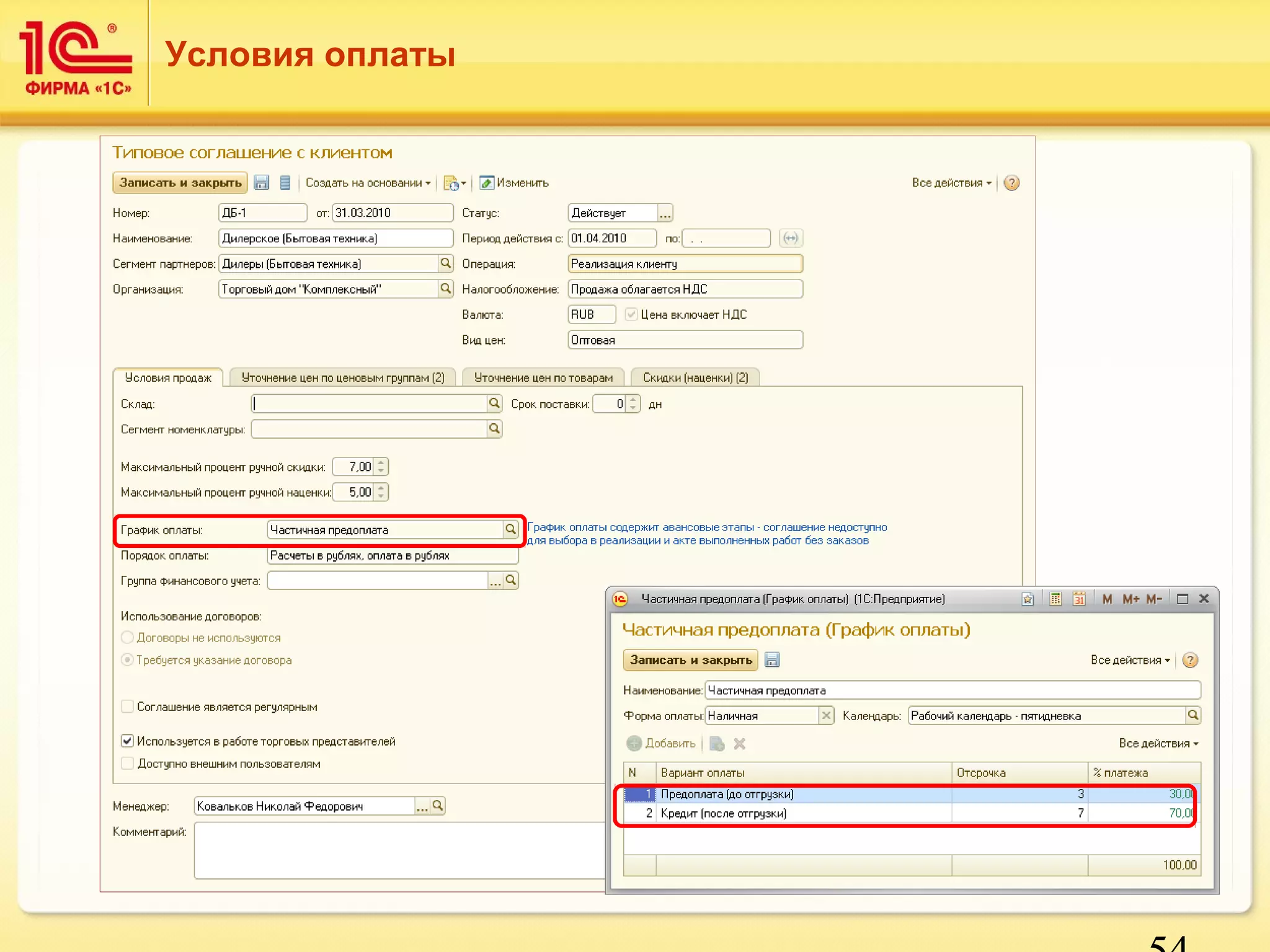Open calendar icon in popup title bar
Screen dimensions: 1270x952
tap(1079, 599)
